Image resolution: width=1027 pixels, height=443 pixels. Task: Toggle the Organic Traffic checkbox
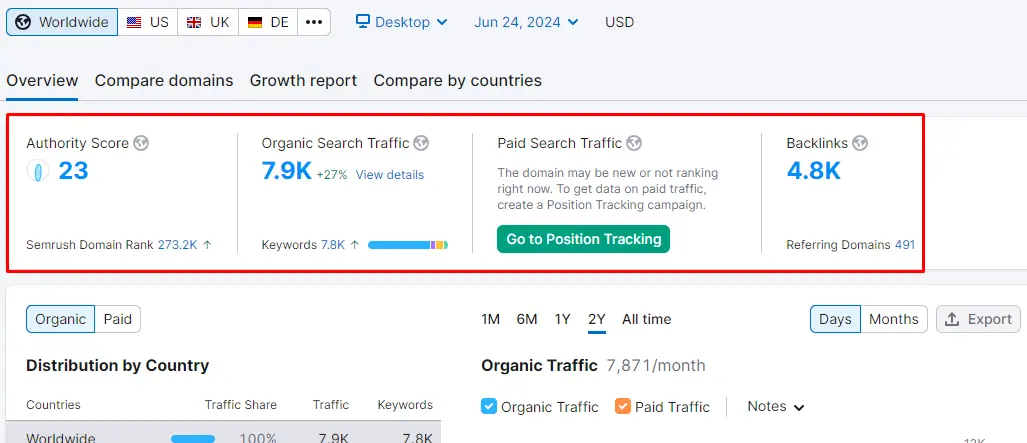point(489,406)
